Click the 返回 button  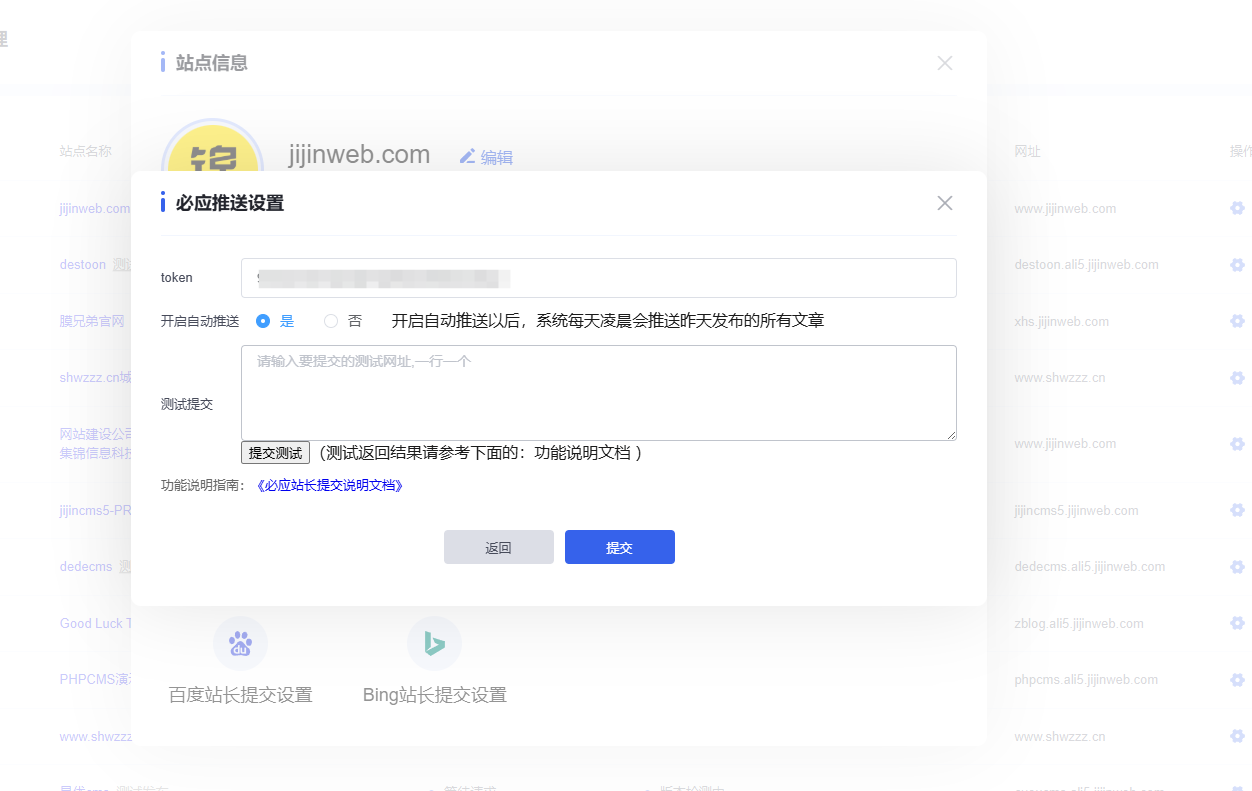[x=499, y=547]
